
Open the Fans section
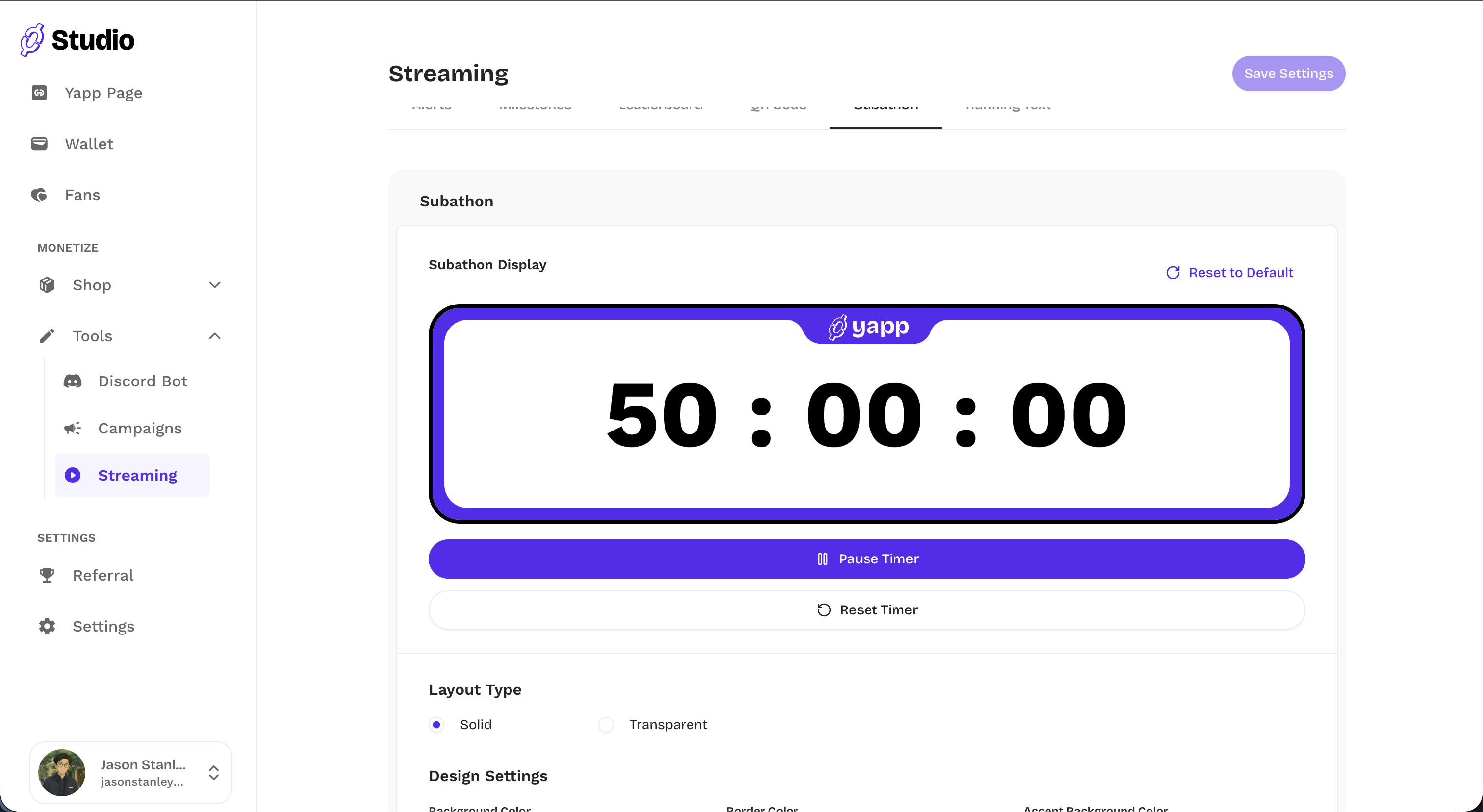[x=82, y=195]
